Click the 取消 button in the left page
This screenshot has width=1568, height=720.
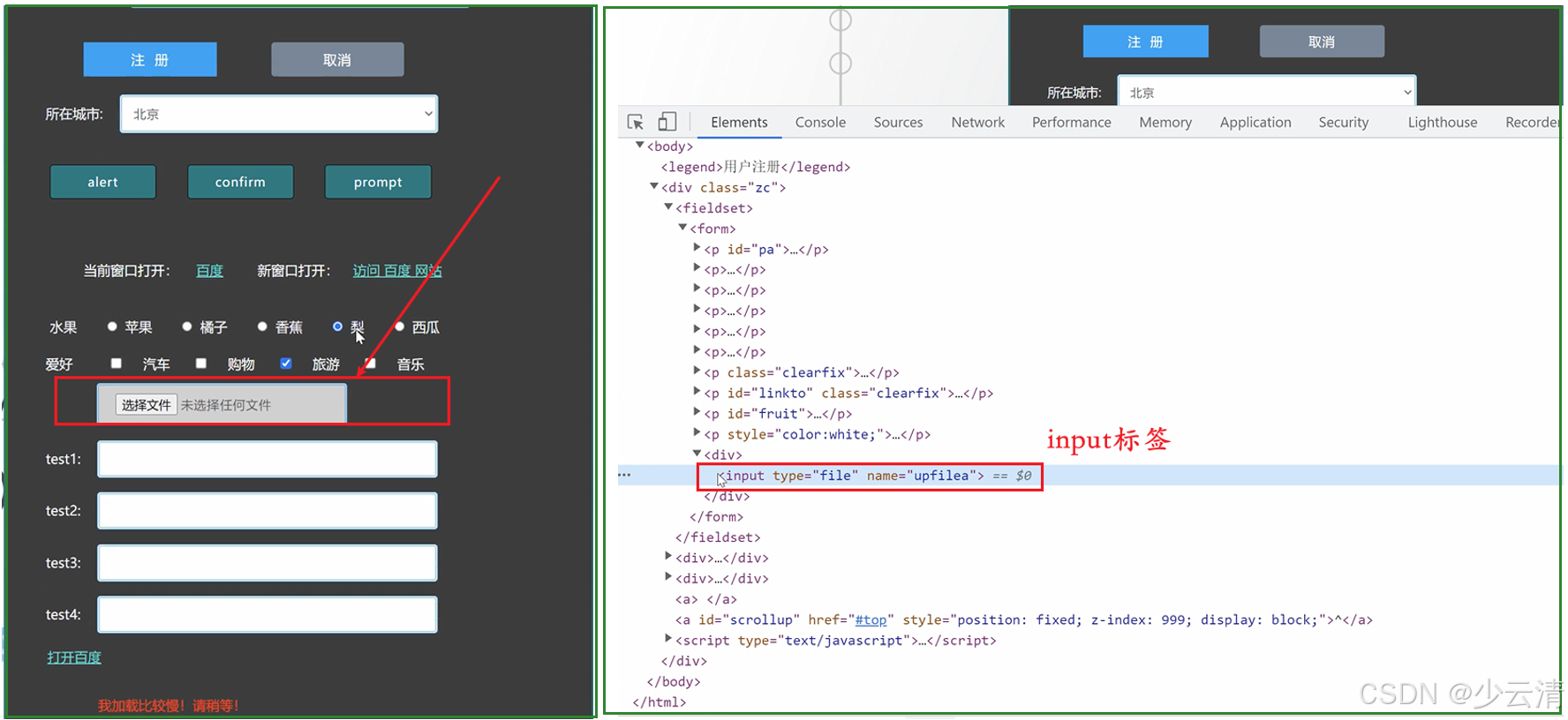(337, 59)
